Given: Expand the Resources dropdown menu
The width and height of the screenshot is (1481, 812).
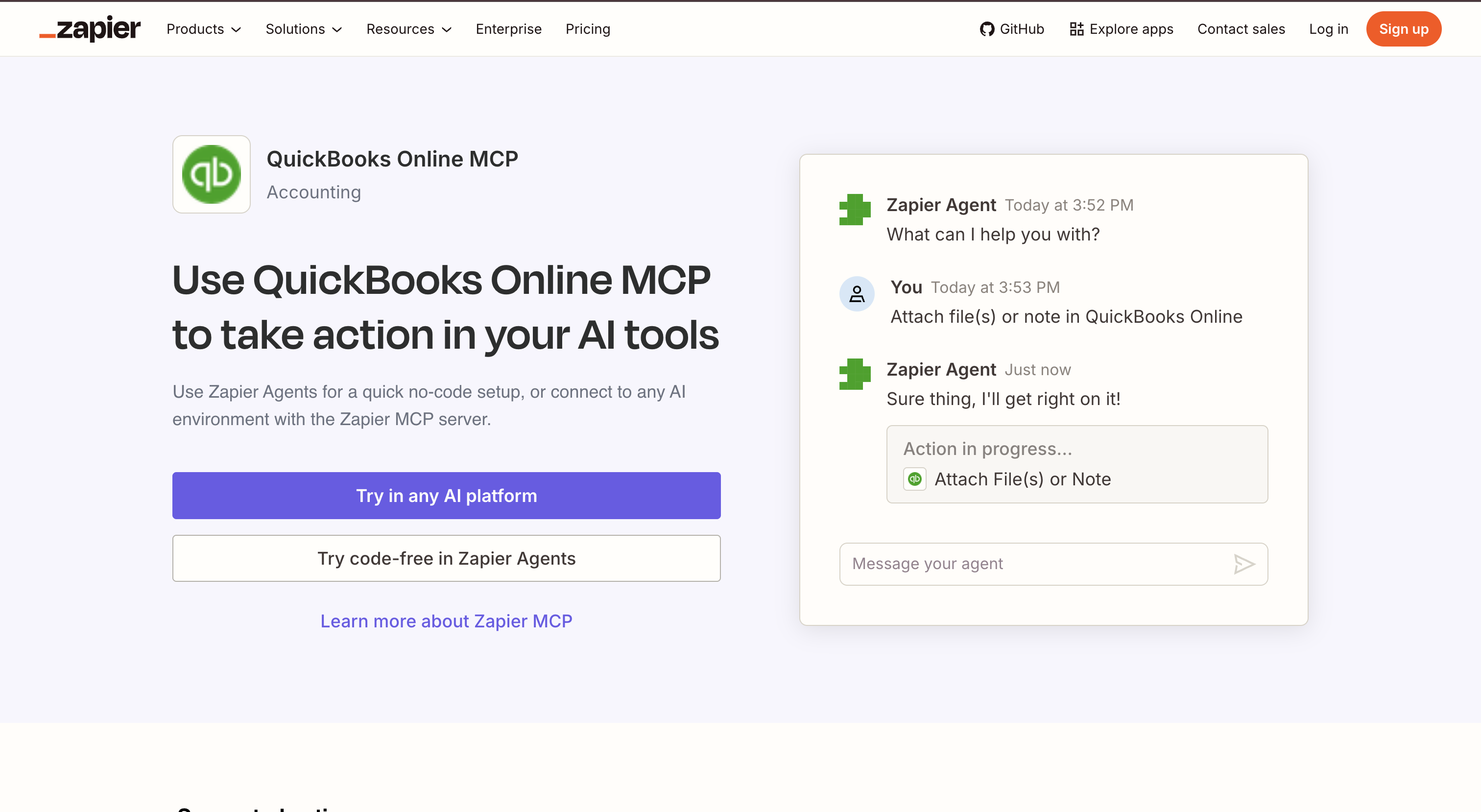Looking at the screenshot, I should point(409,29).
